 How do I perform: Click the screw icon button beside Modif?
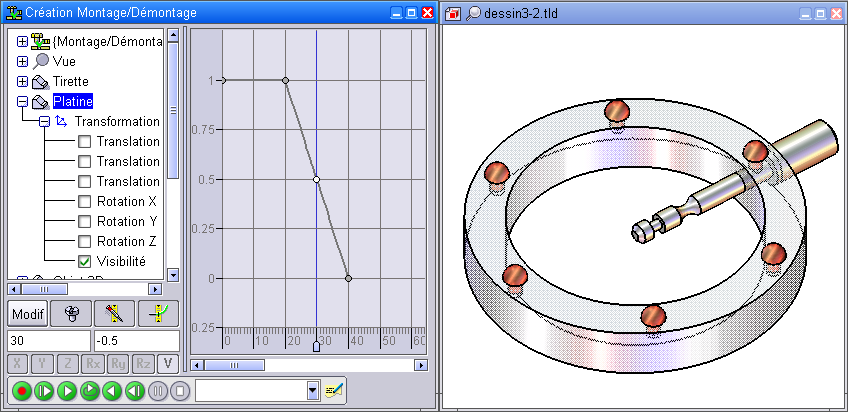click(71, 313)
